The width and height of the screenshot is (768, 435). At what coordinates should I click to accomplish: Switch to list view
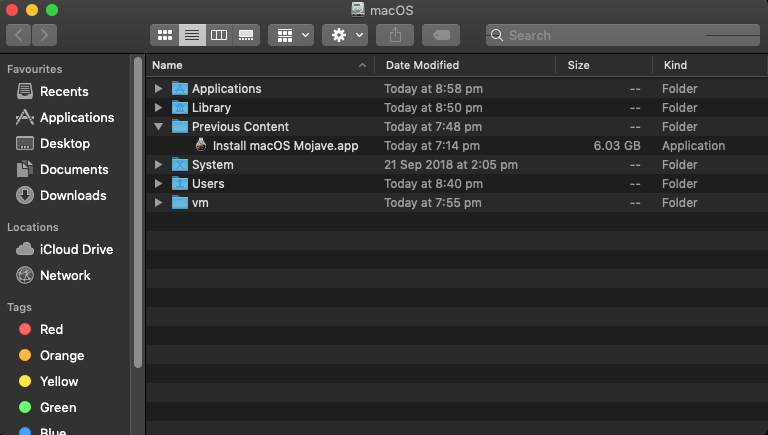[192, 35]
